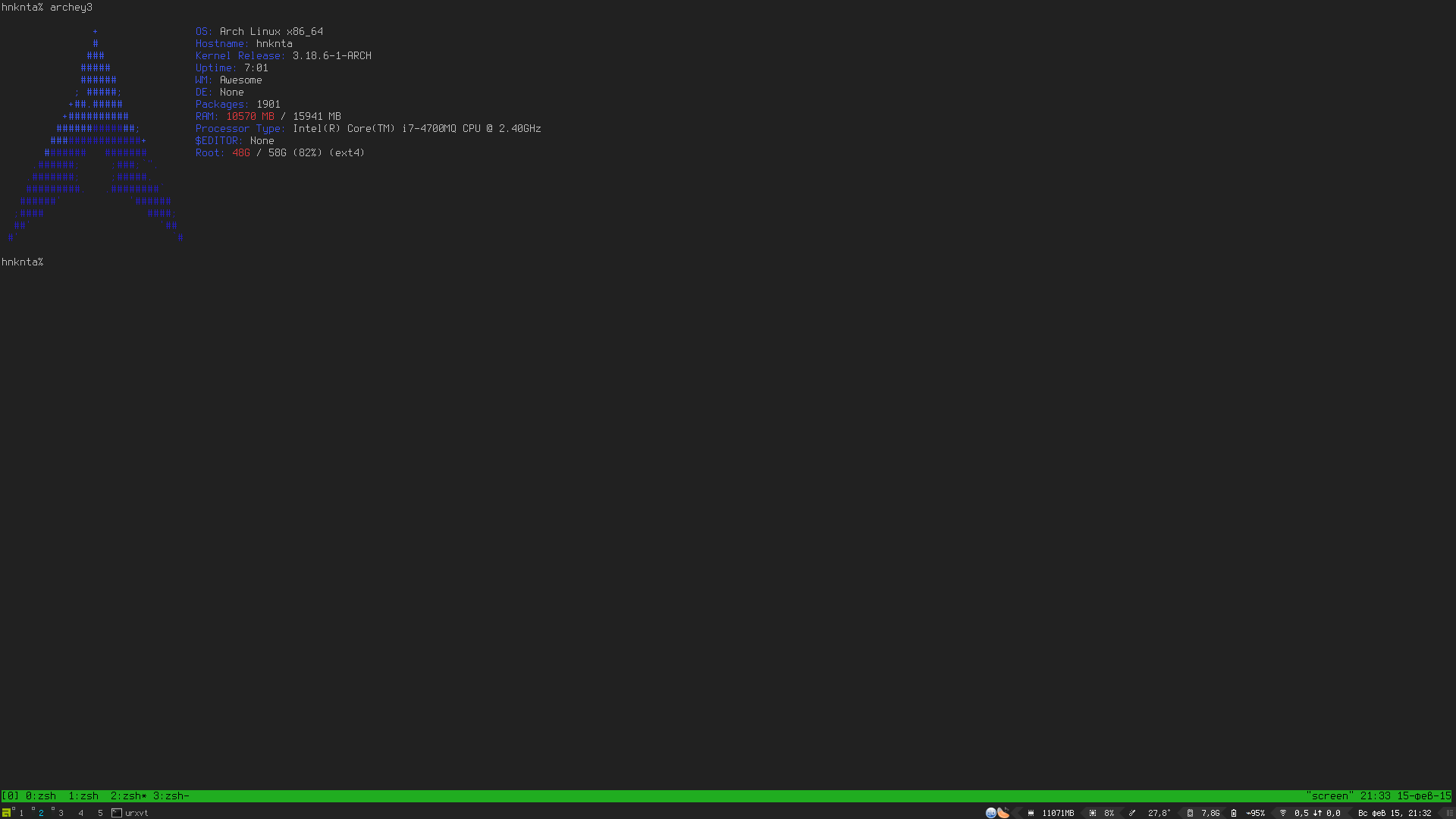The width and height of the screenshot is (1456, 819).
Task: Click the 7,8G disk value
Action: click(1210, 813)
